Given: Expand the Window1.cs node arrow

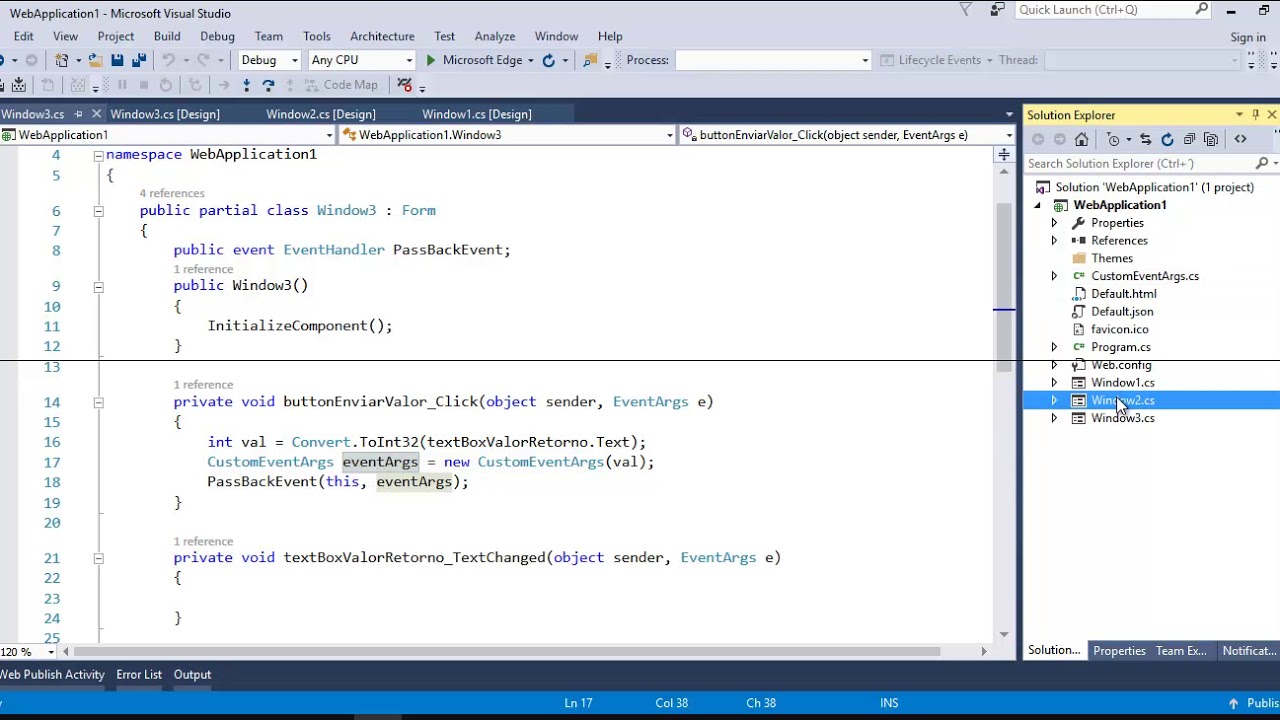Looking at the screenshot, I should click(1054, 383).
